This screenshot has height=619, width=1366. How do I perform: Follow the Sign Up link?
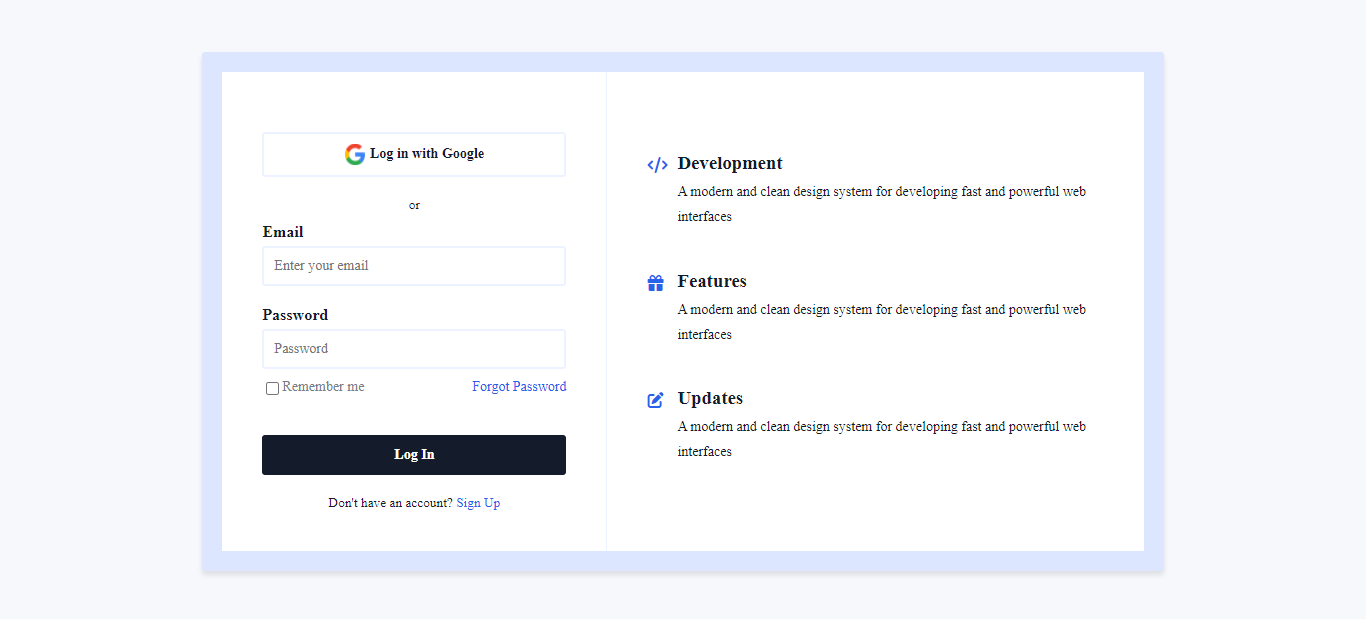point(478,503)
